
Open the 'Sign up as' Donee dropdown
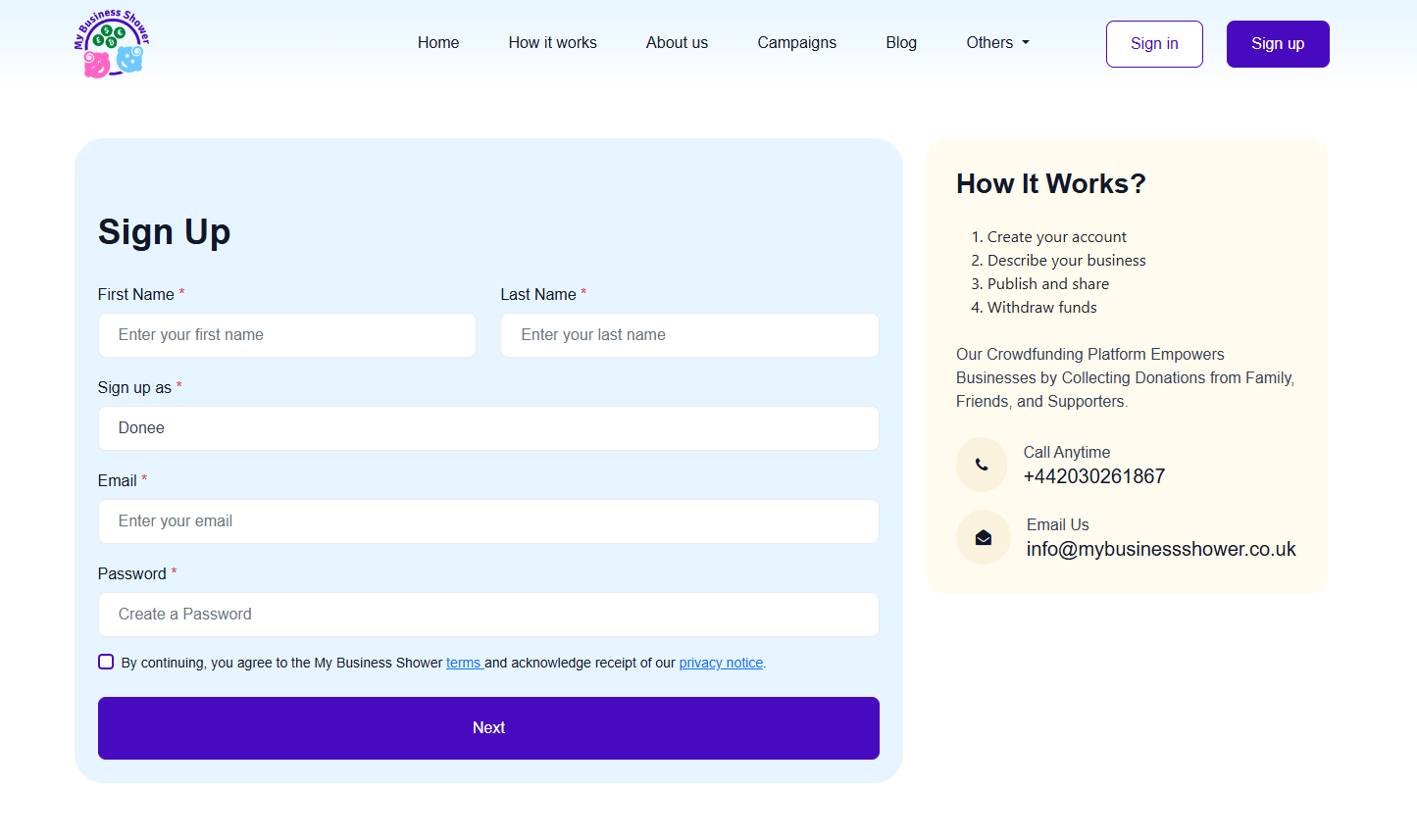tap(488, 428)
